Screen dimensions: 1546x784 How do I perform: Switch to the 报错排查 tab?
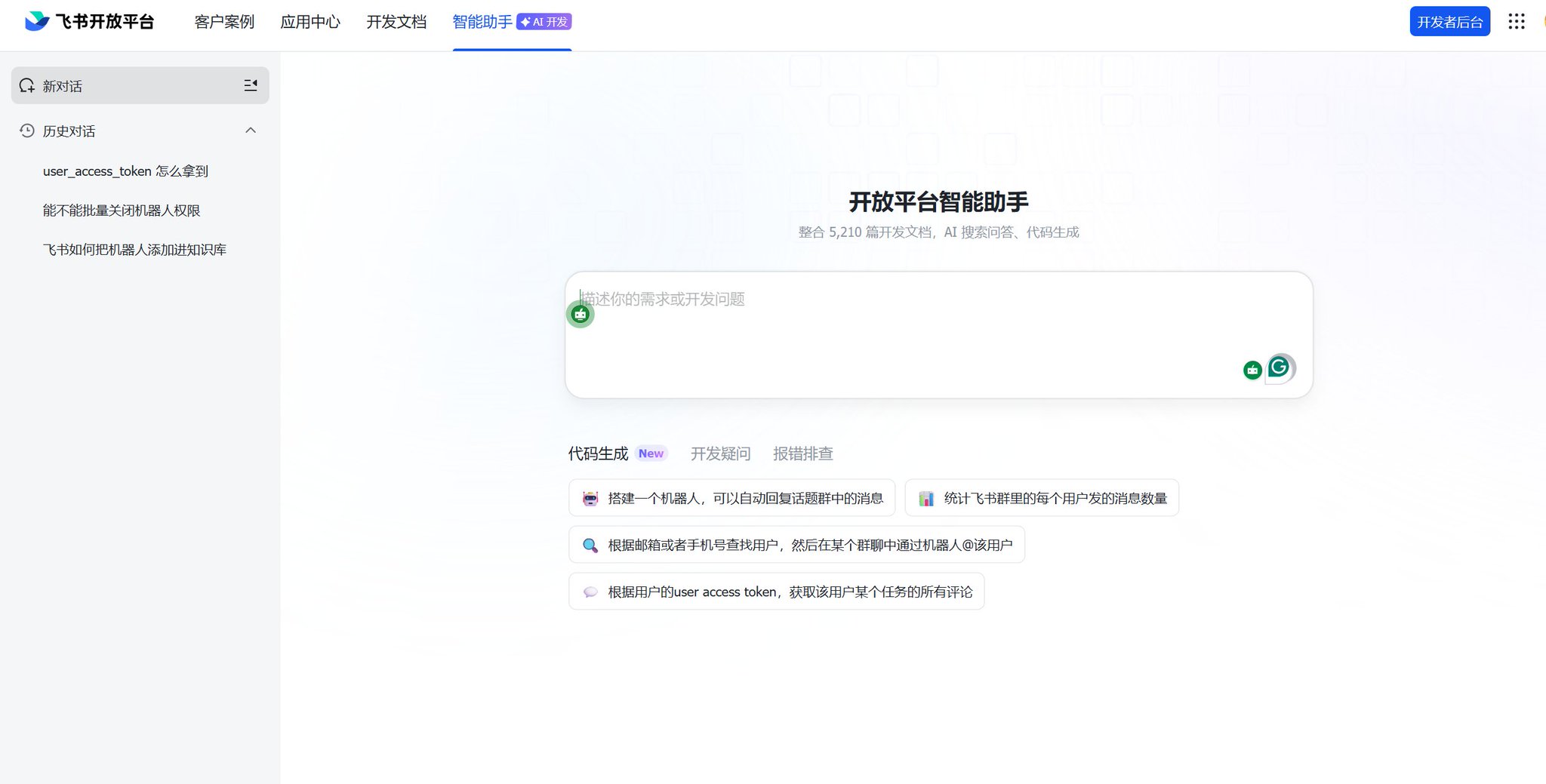(x=803, y=453)
